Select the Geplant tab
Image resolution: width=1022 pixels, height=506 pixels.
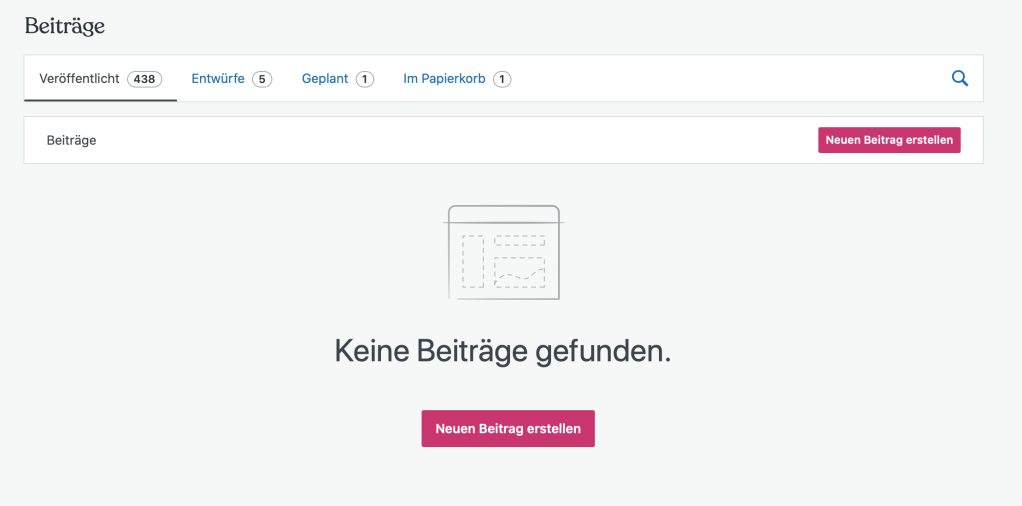[325, 79]
